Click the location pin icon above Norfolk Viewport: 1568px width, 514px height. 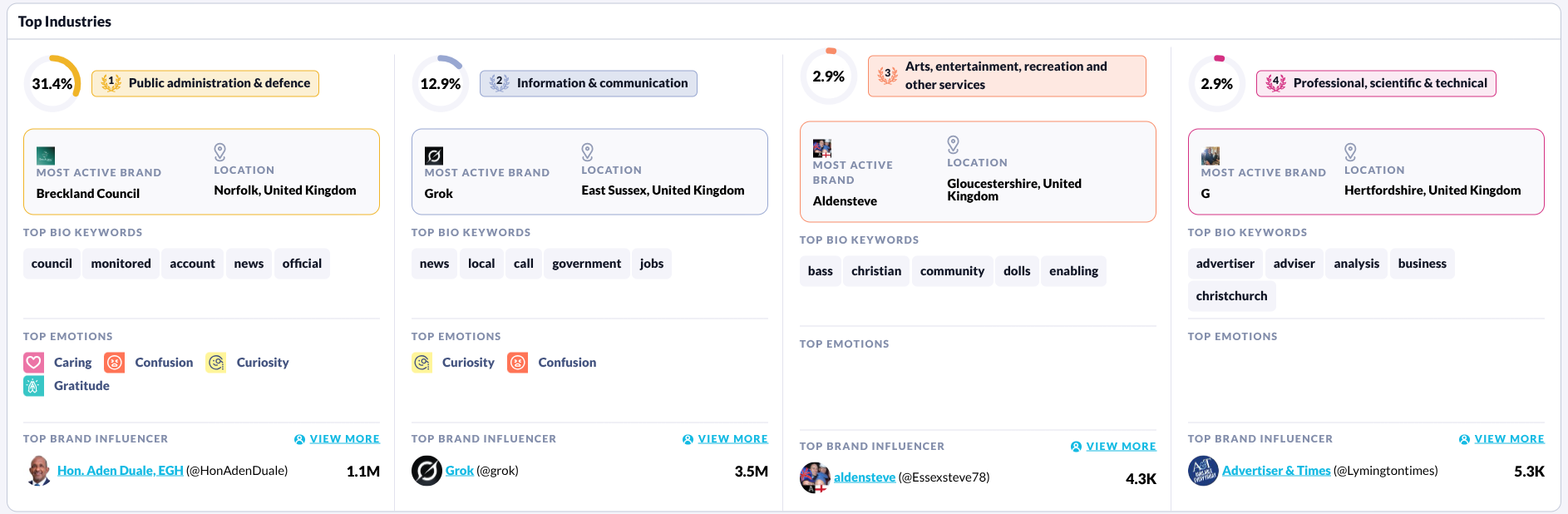[x=219, y=152]
